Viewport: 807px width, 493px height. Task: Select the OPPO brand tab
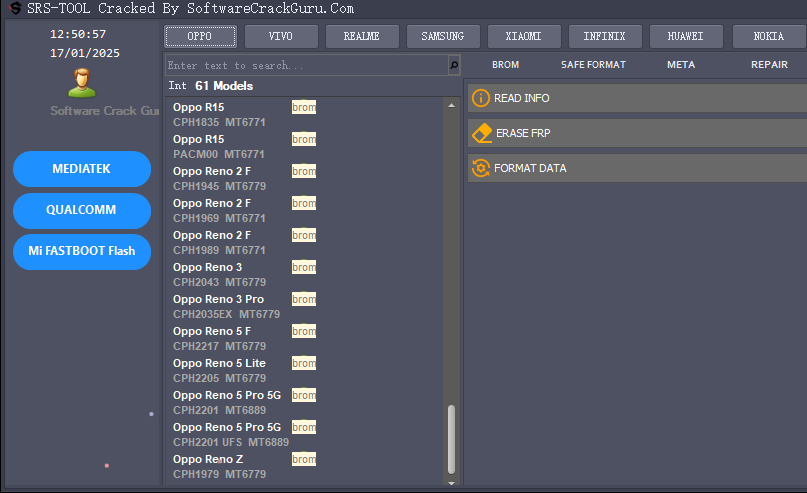pyautogui.click(x=200, y=37)
